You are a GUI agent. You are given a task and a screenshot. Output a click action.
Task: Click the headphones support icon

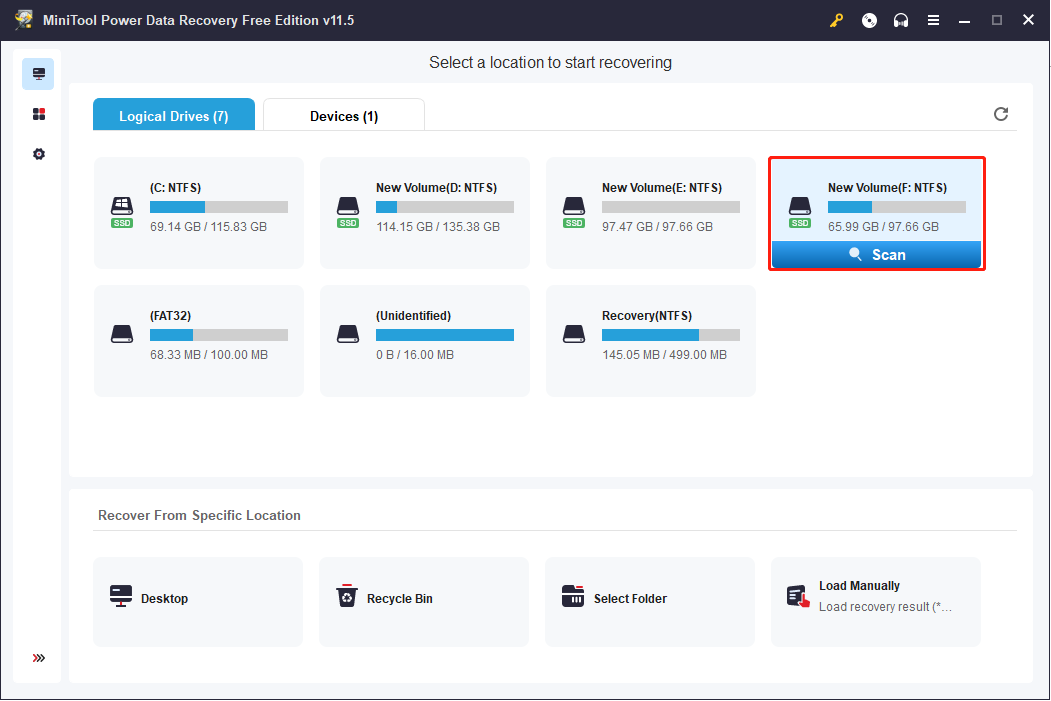(x=901, y=20)
